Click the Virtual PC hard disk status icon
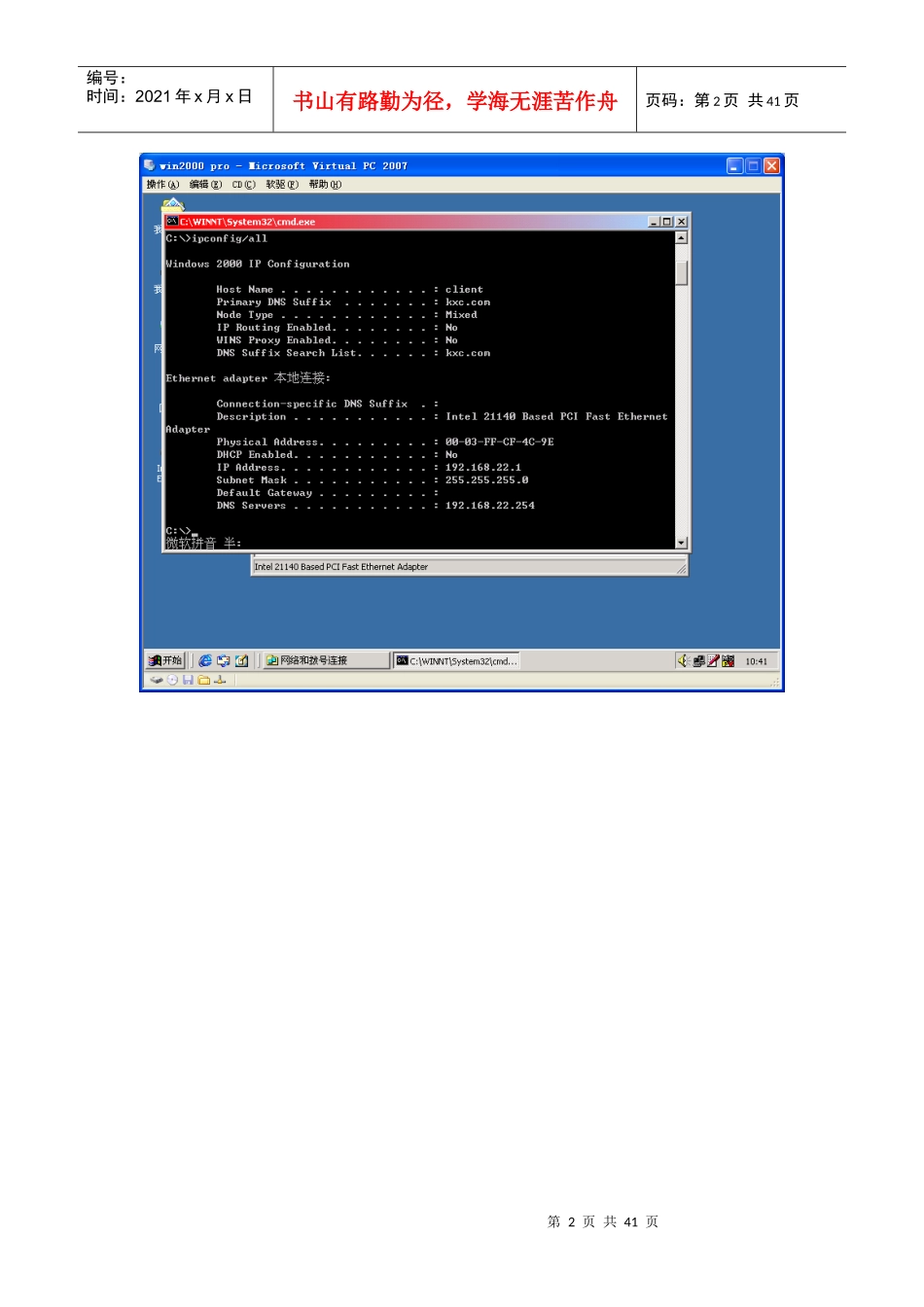 pos(157,680)
